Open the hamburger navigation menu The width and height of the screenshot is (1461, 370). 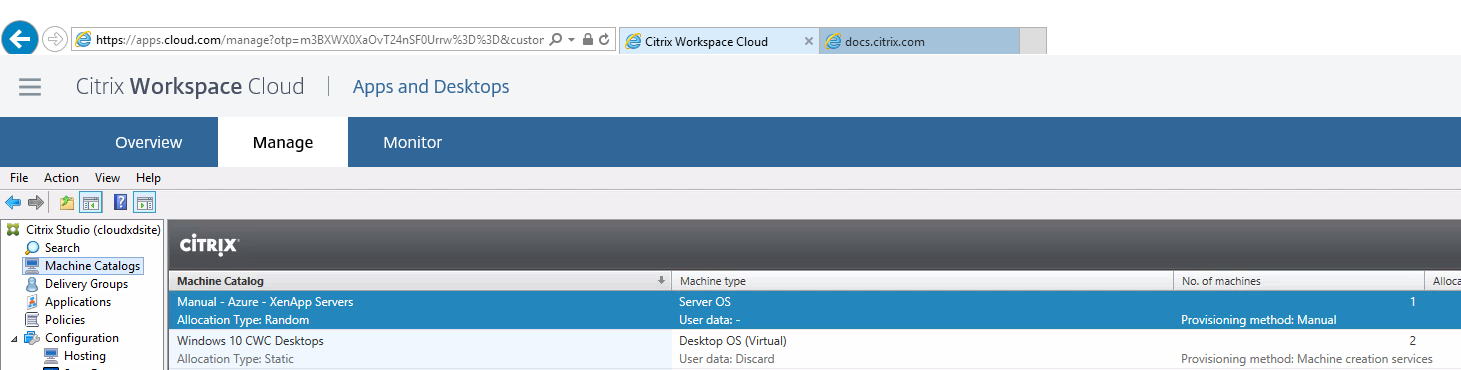pyautogui.click(x=30, y=87)
